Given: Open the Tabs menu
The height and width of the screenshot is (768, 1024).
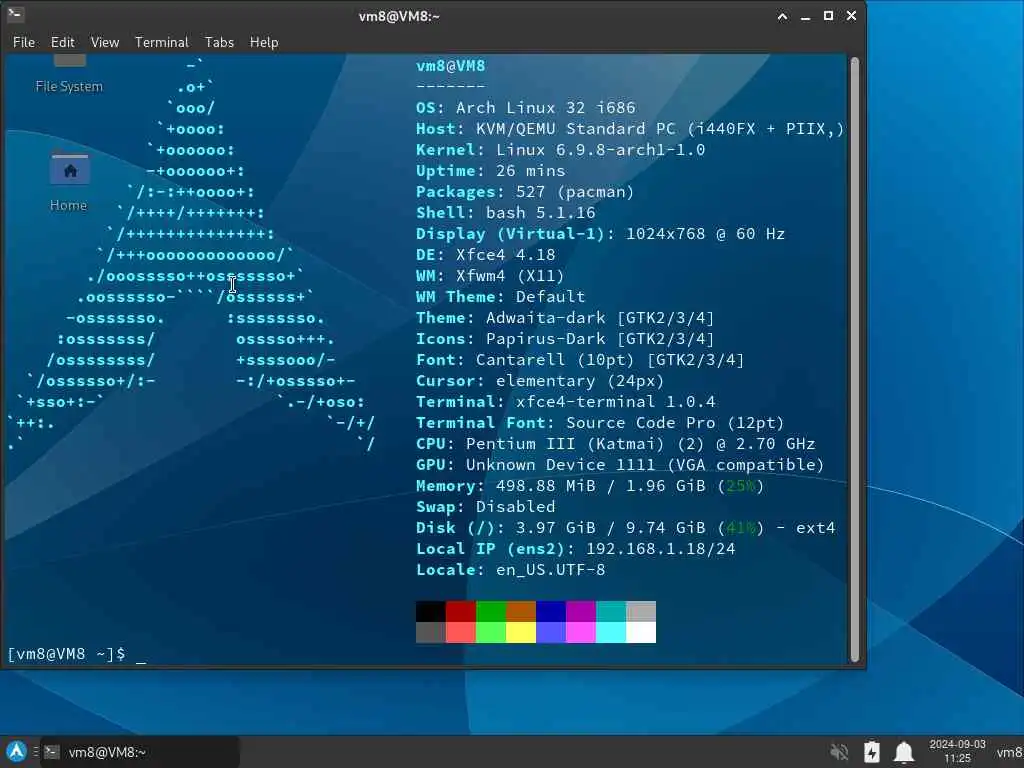Looking at the screenshot, I should click(x=219, y=42).
